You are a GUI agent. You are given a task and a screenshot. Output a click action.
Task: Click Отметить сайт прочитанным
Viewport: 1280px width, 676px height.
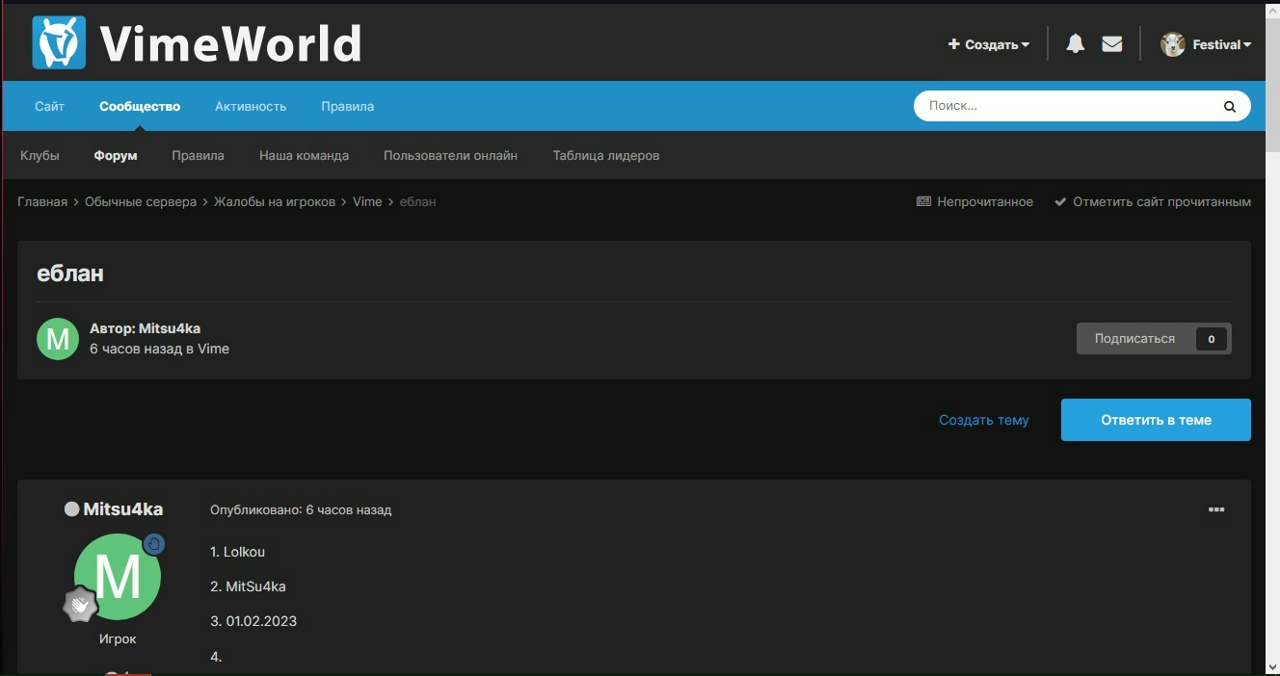[x=1160, y=202]
